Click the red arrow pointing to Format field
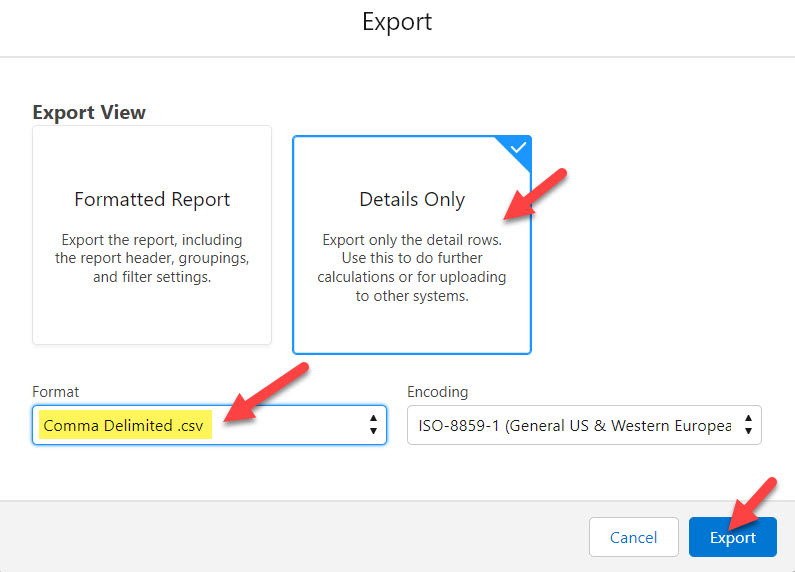The height and width of the screenshot is (572, 795). pyautogui.click(x=268, y=392)
